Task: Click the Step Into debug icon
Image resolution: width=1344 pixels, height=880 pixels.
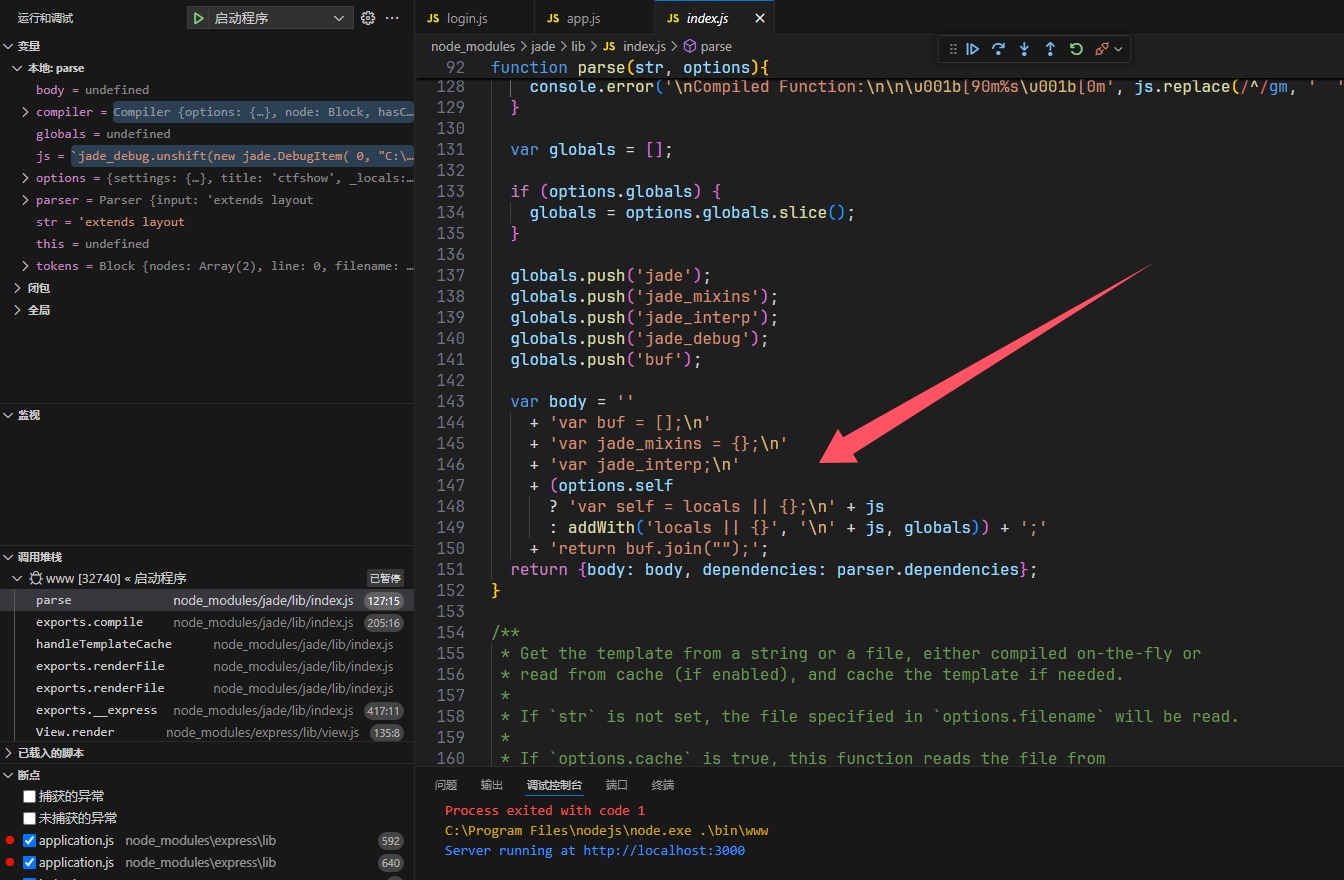Action: 1024,48
